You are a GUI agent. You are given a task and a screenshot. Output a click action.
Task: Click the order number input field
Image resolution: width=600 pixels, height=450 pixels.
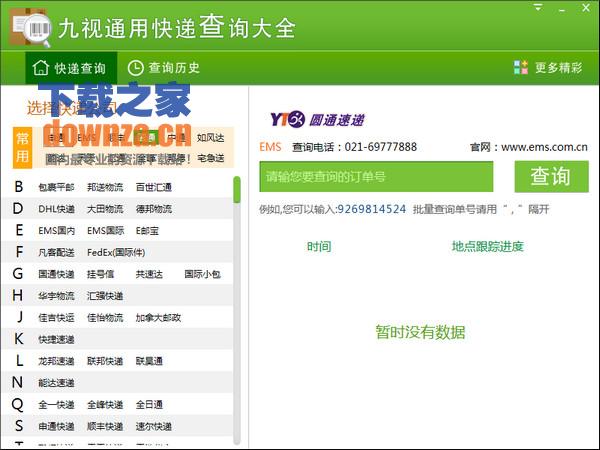[x=376, y=176]
